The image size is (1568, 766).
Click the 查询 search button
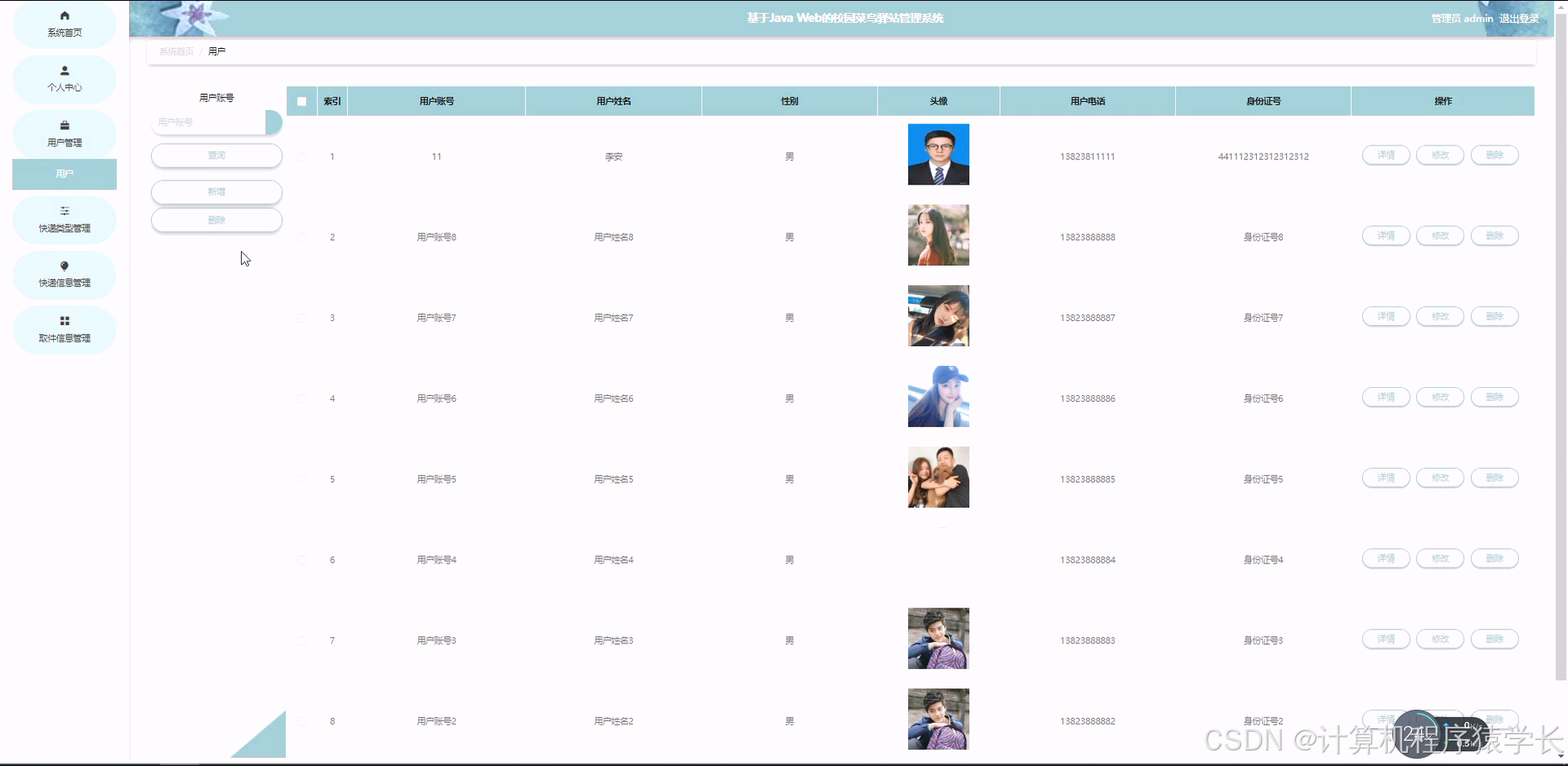pos(216,155)
